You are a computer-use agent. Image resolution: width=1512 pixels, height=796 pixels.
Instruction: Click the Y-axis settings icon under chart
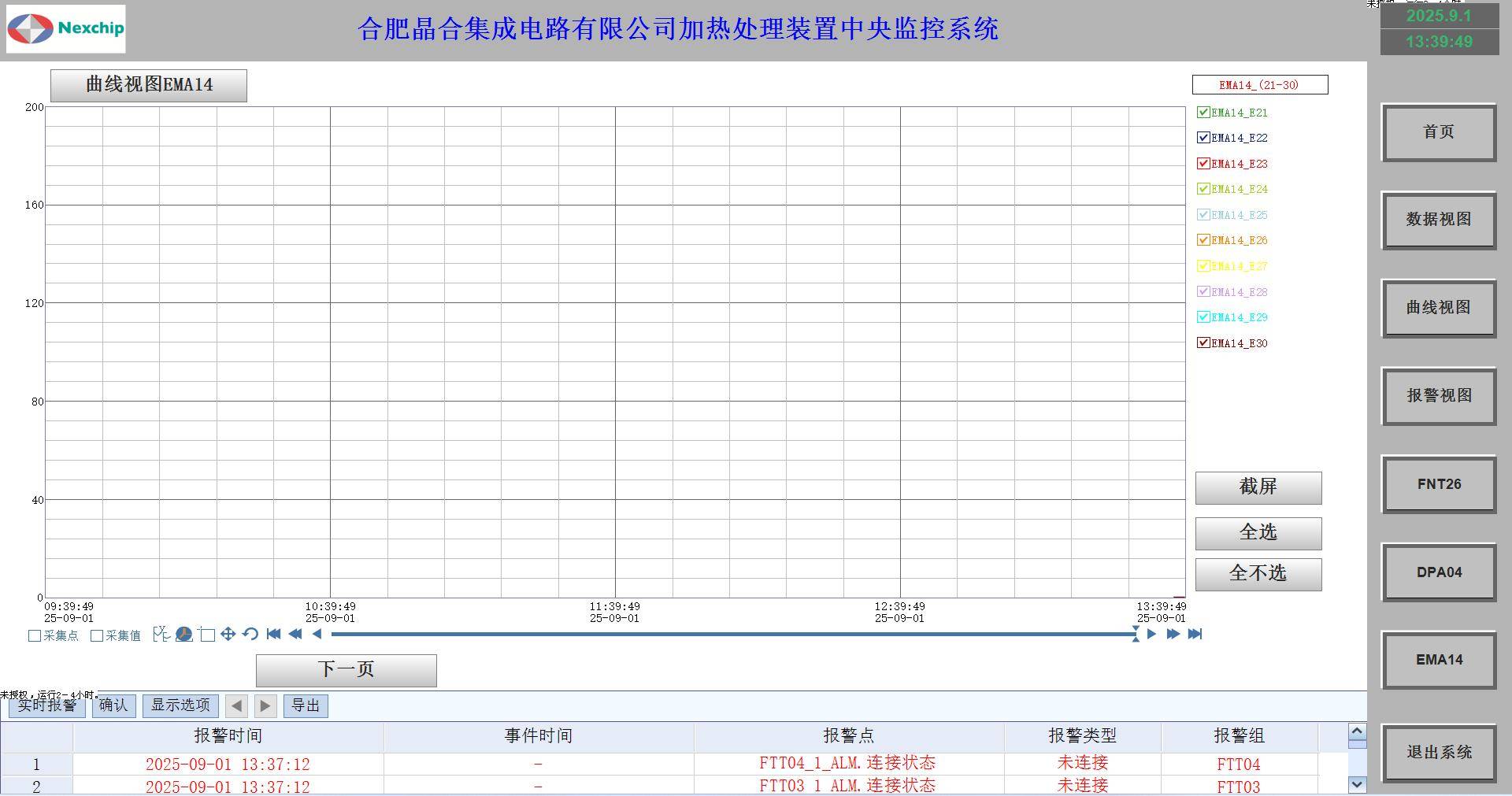[161, 635]
